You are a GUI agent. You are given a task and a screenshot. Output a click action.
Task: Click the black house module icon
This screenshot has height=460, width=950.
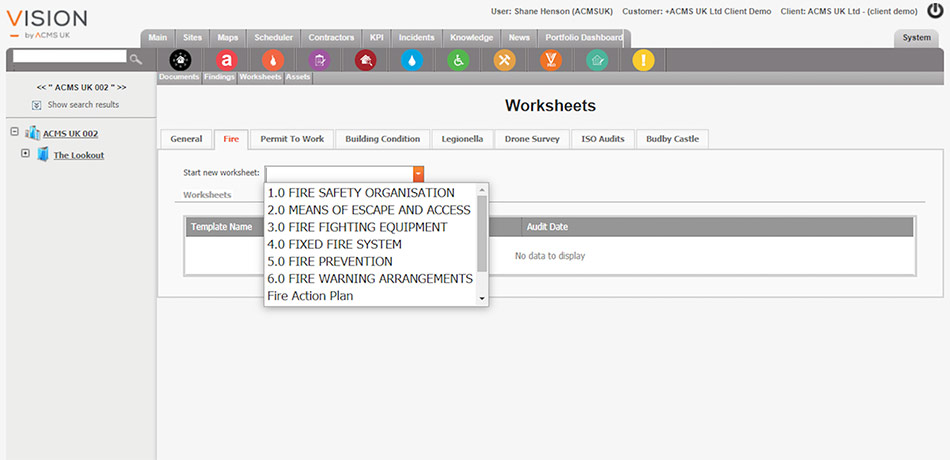181,60
